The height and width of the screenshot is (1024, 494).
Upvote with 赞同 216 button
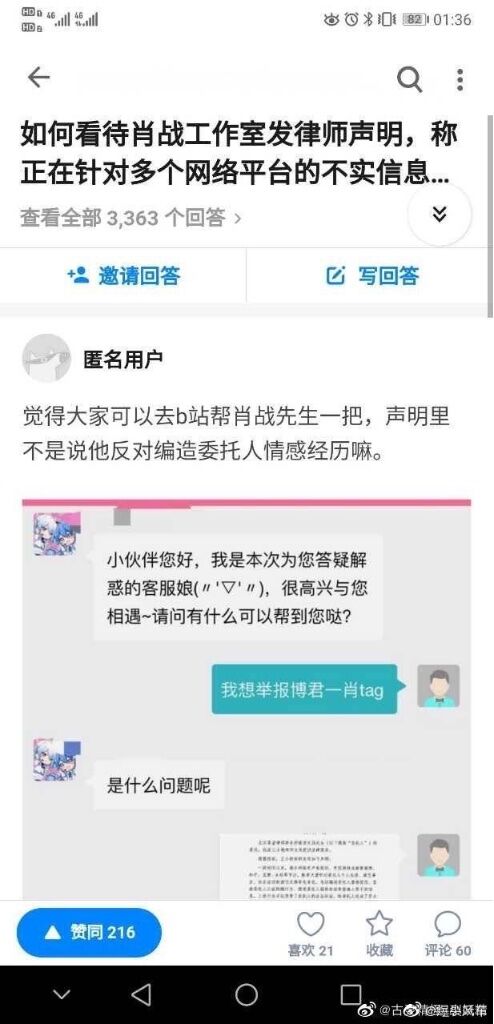(x=89, y=933)
